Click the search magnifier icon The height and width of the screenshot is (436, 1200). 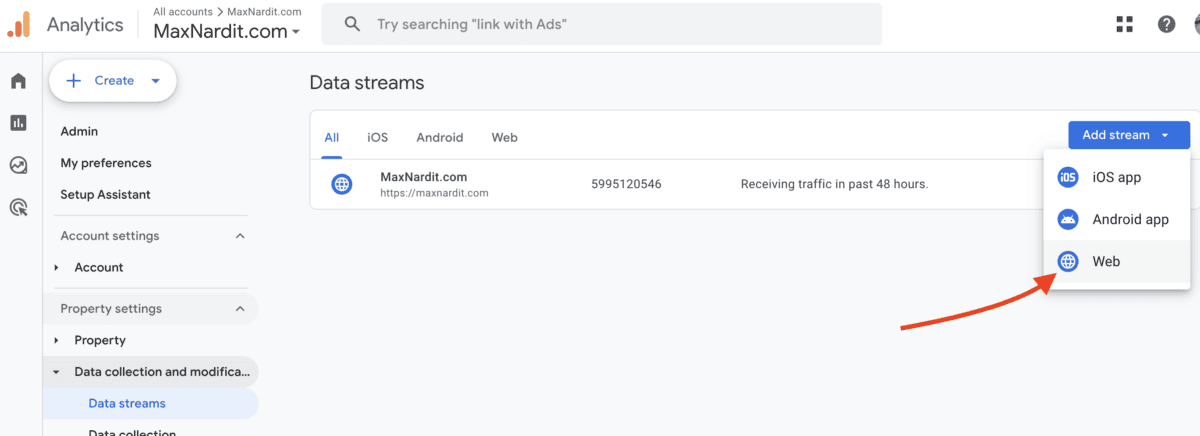352,24
